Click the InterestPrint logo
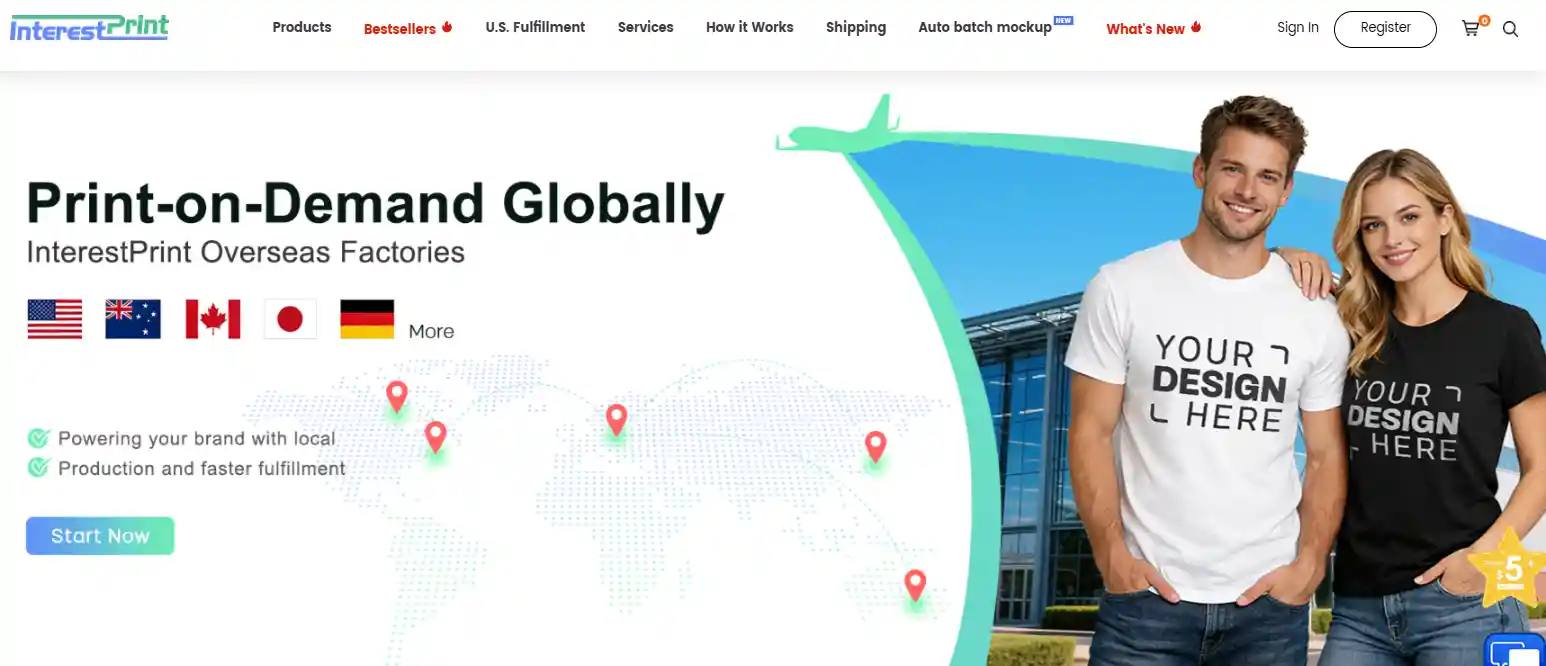 coord(89,27)
